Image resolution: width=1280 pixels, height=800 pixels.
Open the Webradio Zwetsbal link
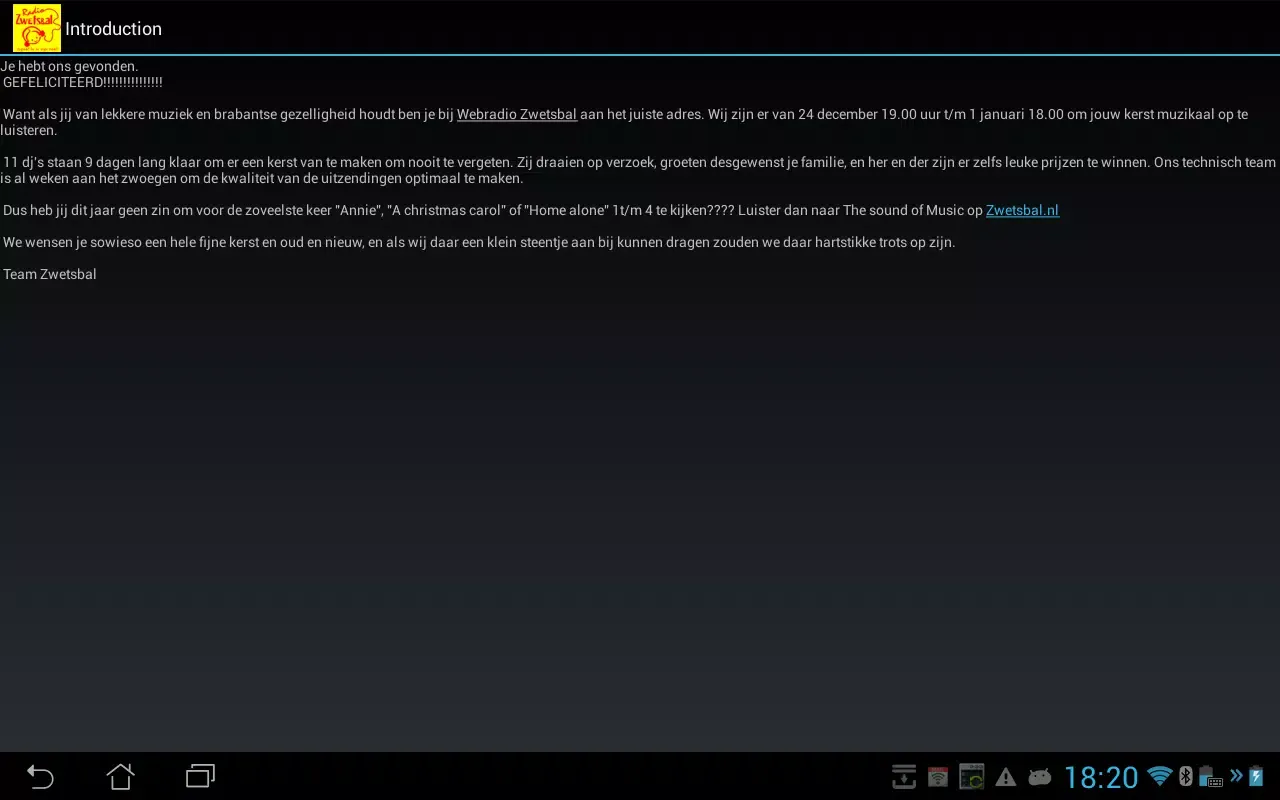click(x=516, y=114)
